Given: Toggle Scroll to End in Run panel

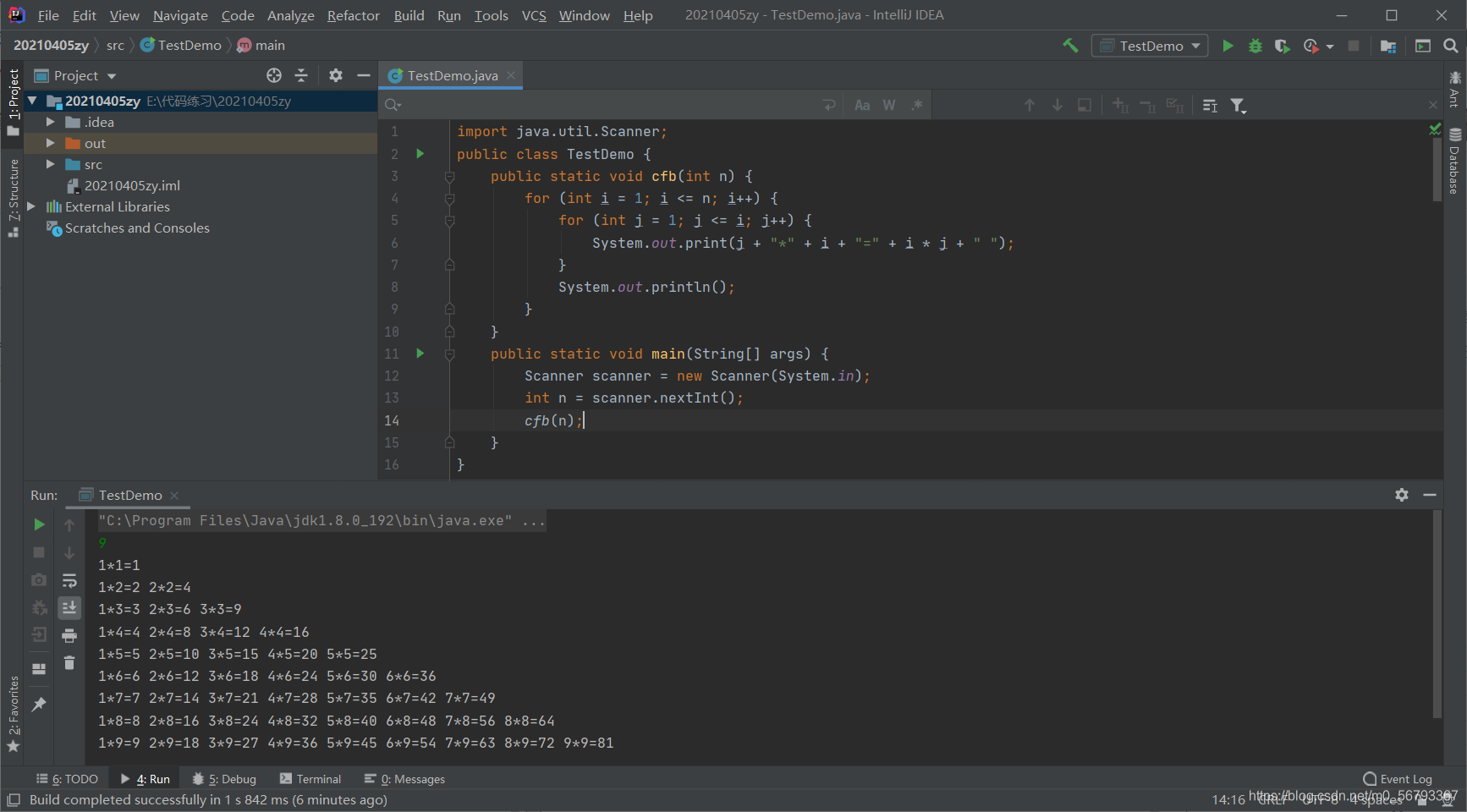Looking at the screenshot, I should coord(69,607).
